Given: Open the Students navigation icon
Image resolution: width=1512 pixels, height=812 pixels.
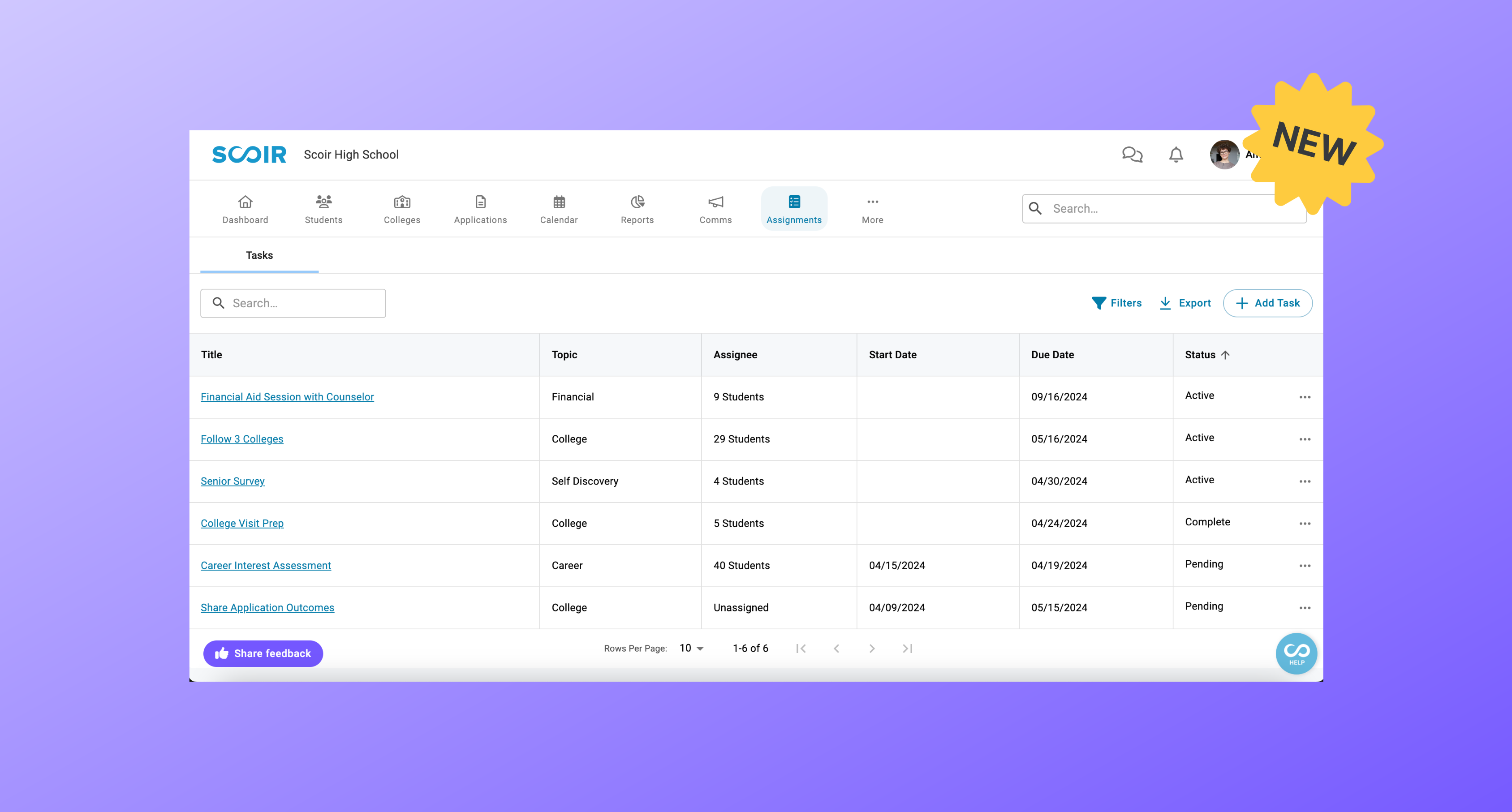Looking at the screenshot, I should [323, 208].
